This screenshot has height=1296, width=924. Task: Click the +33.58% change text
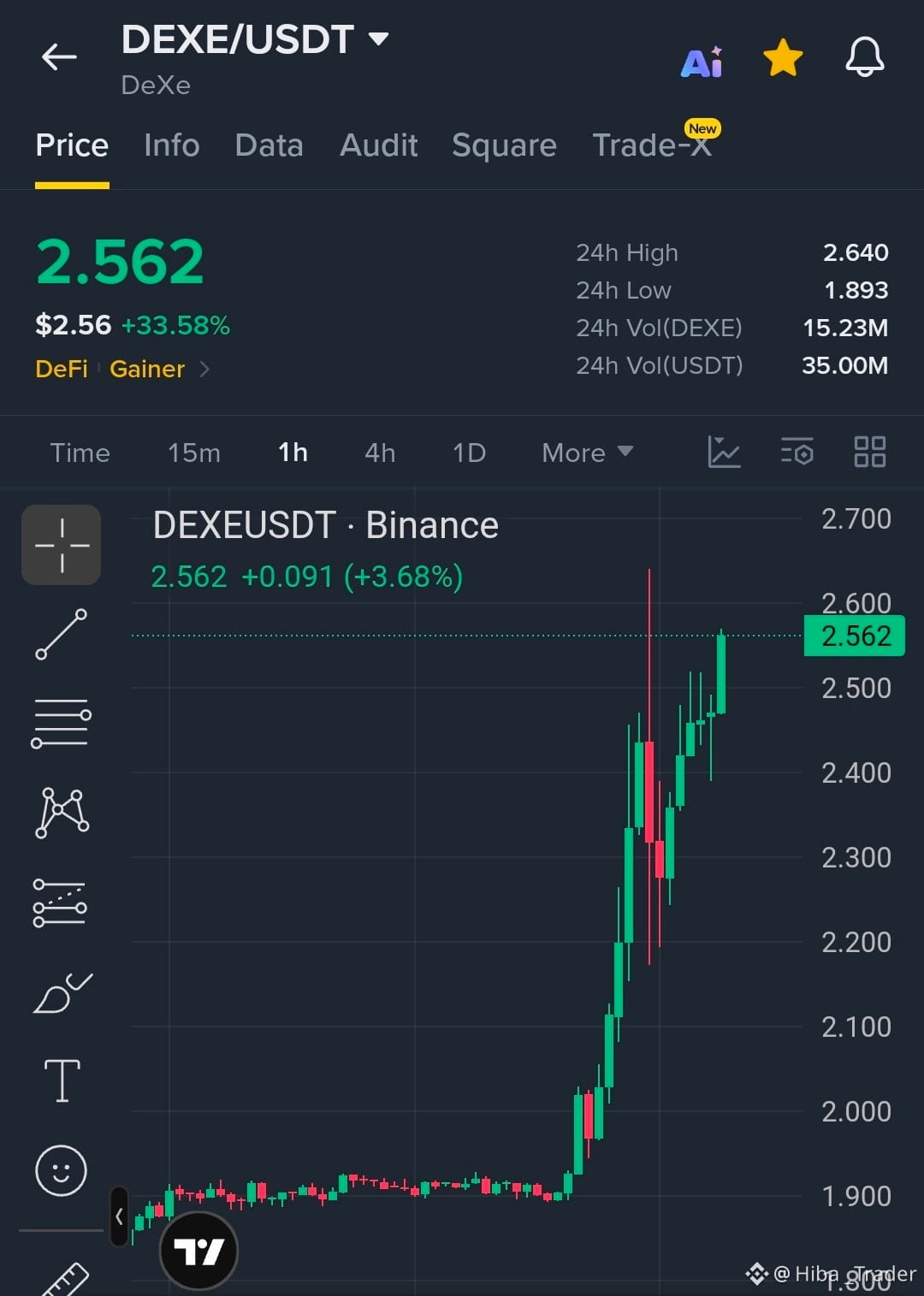click(175, 325)
